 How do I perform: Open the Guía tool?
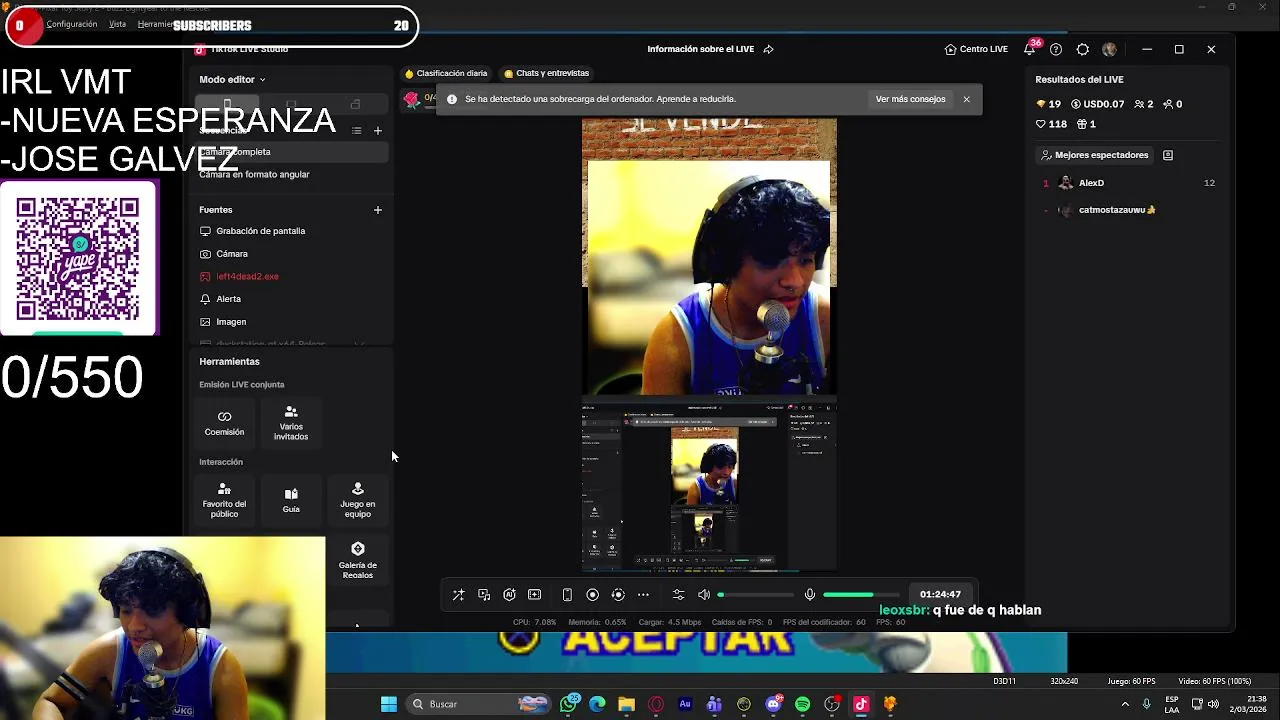291,500
